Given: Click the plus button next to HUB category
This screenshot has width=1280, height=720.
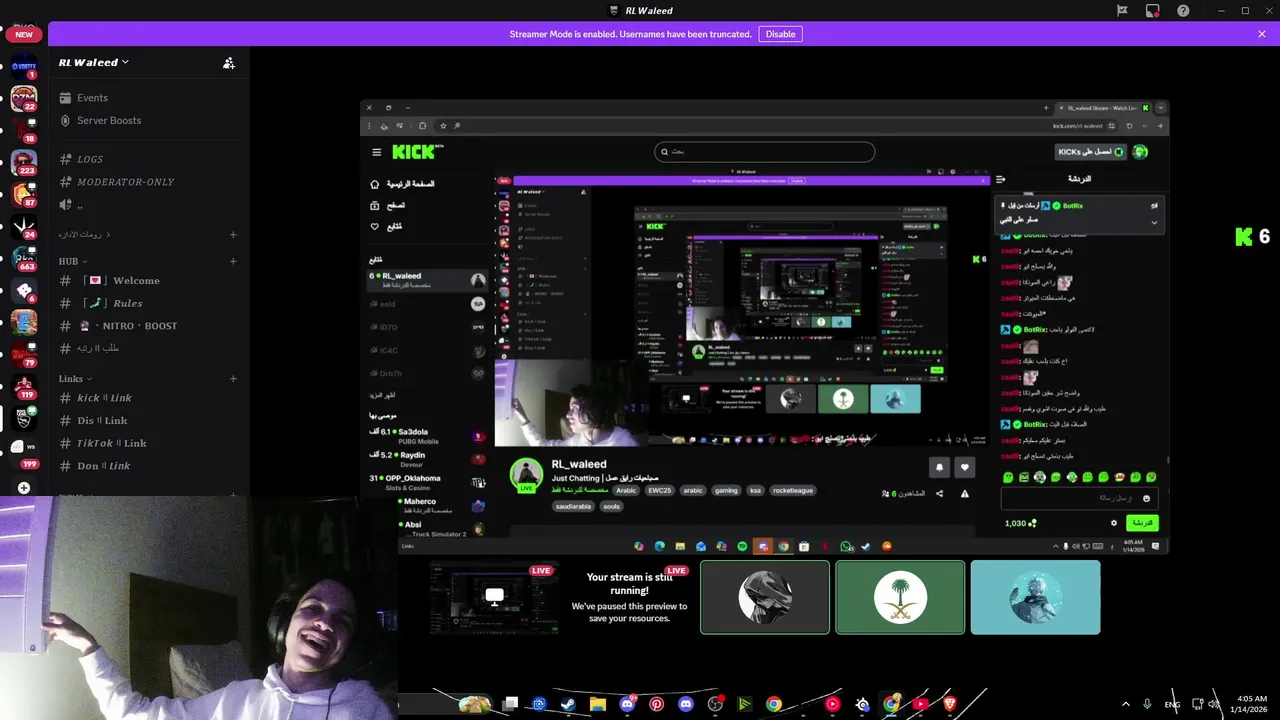Looking at the screenshot, I should point(233,262).
